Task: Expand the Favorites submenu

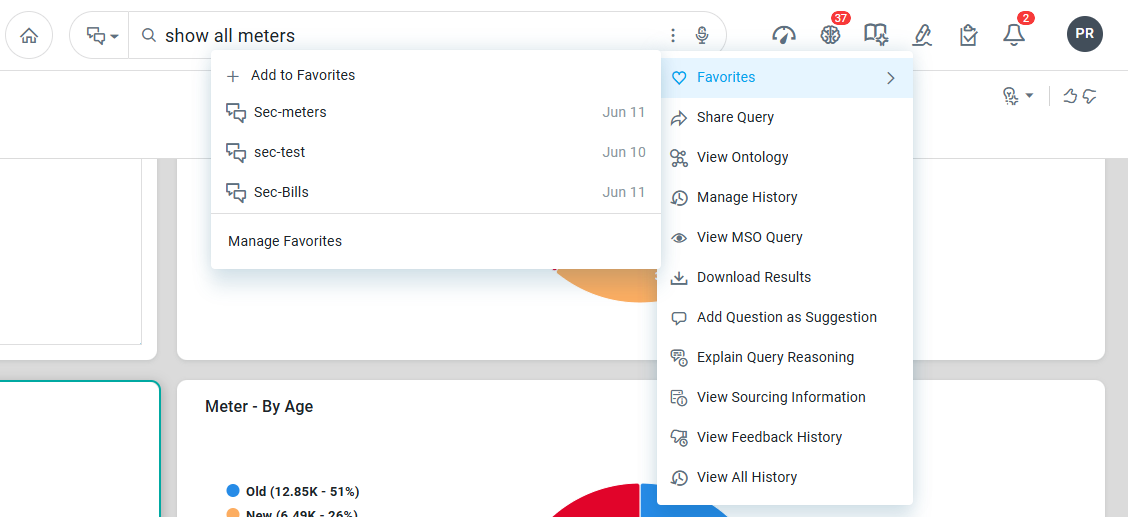Action: [x=785, y=77]
